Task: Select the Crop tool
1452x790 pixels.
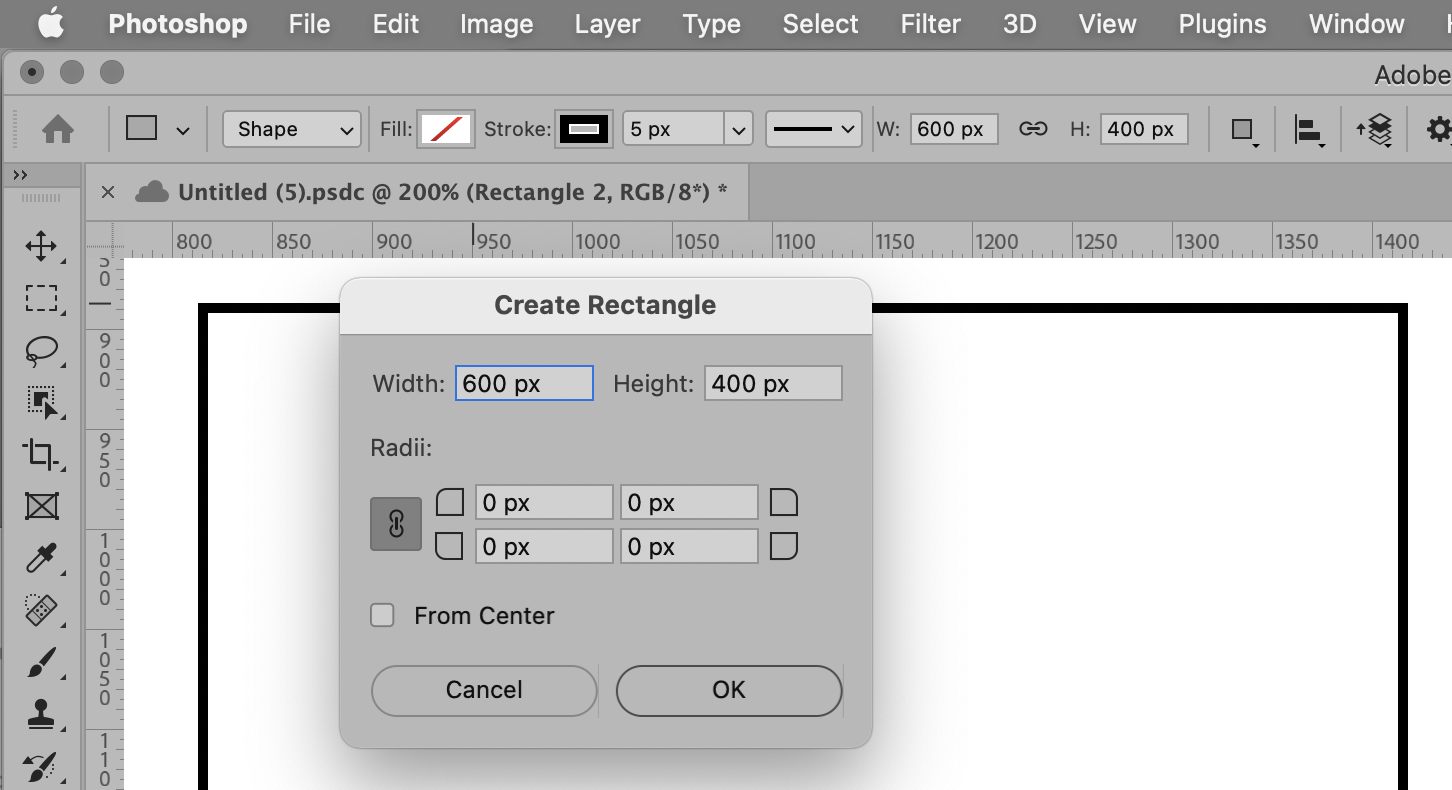Action: coord(41,455)
